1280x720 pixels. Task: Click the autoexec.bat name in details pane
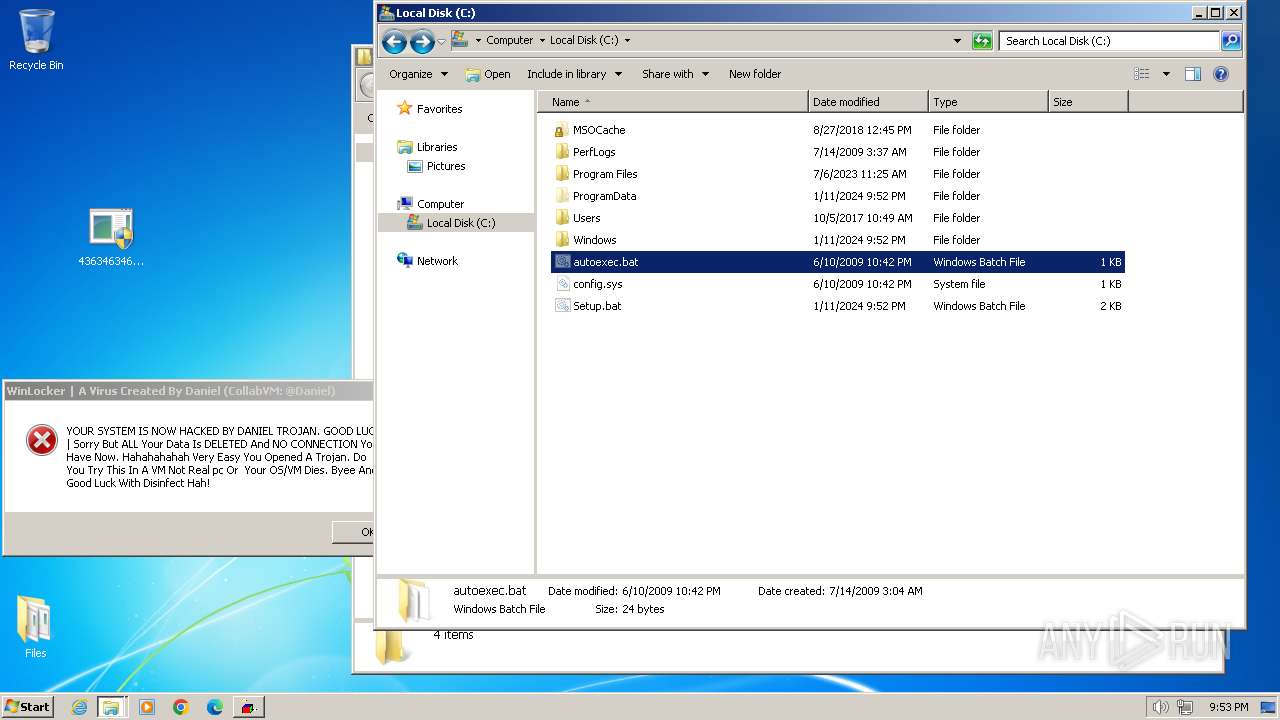pos(489,591)
